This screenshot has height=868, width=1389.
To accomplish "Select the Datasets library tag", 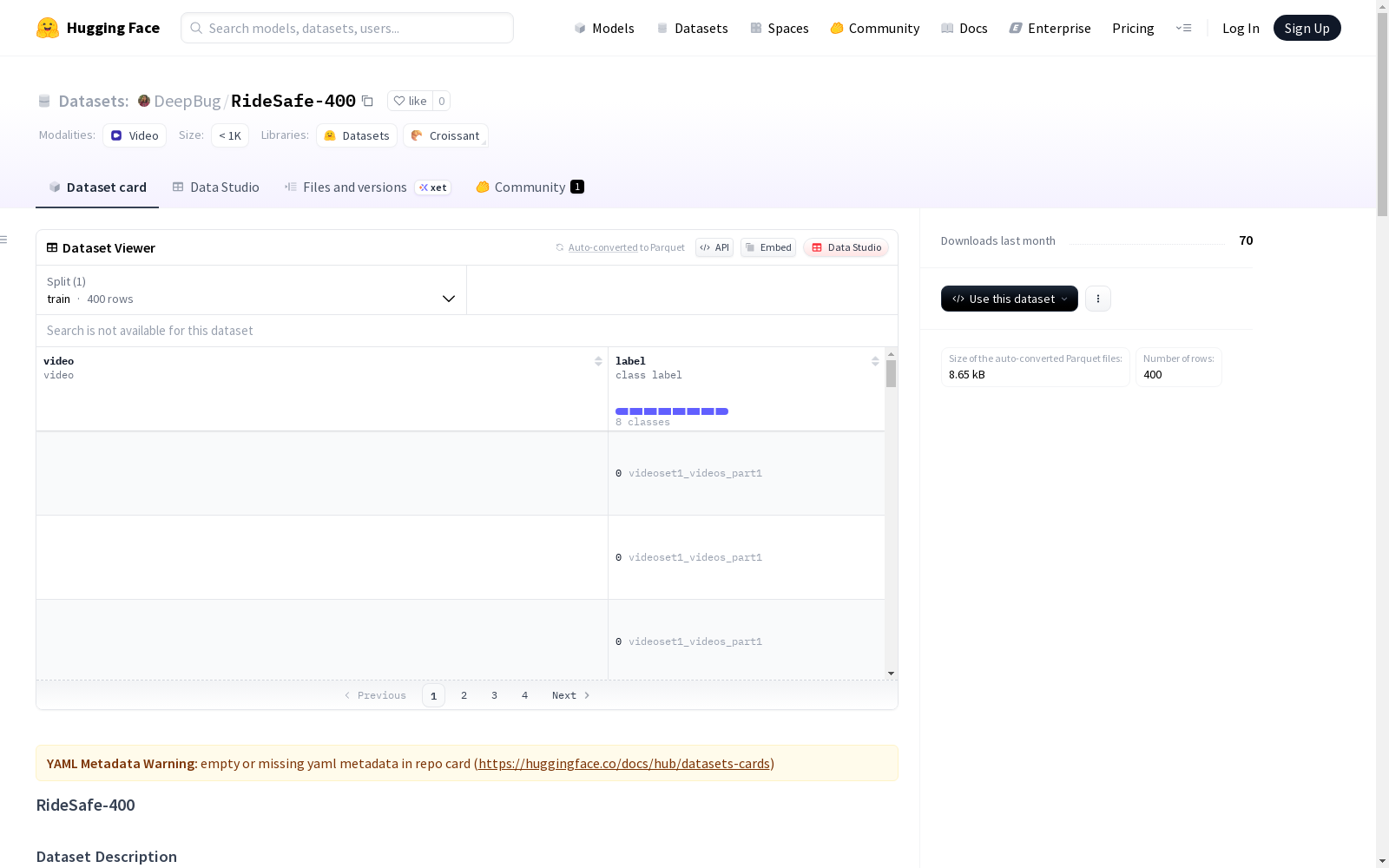I will click(x=357, y=135).
